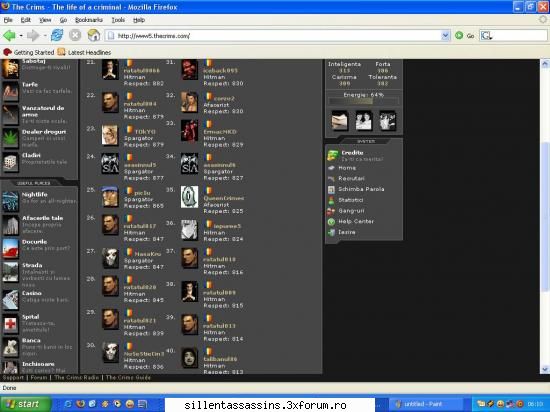550x412 pixels.
Task: Click the Support footer link
Action: click(13, 378)
